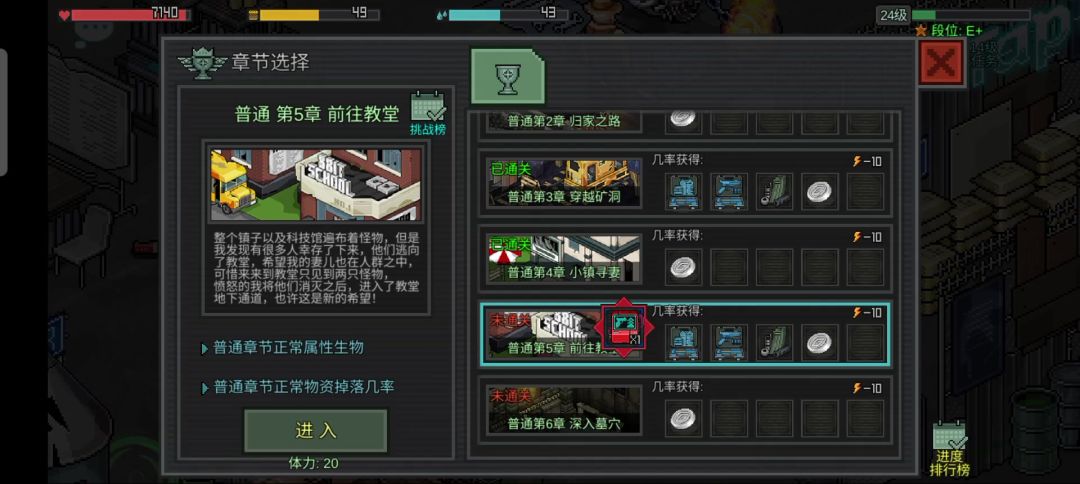Select the trophy tab
Viewport: 1080px width, 484px height.
(x=507, y=77)
